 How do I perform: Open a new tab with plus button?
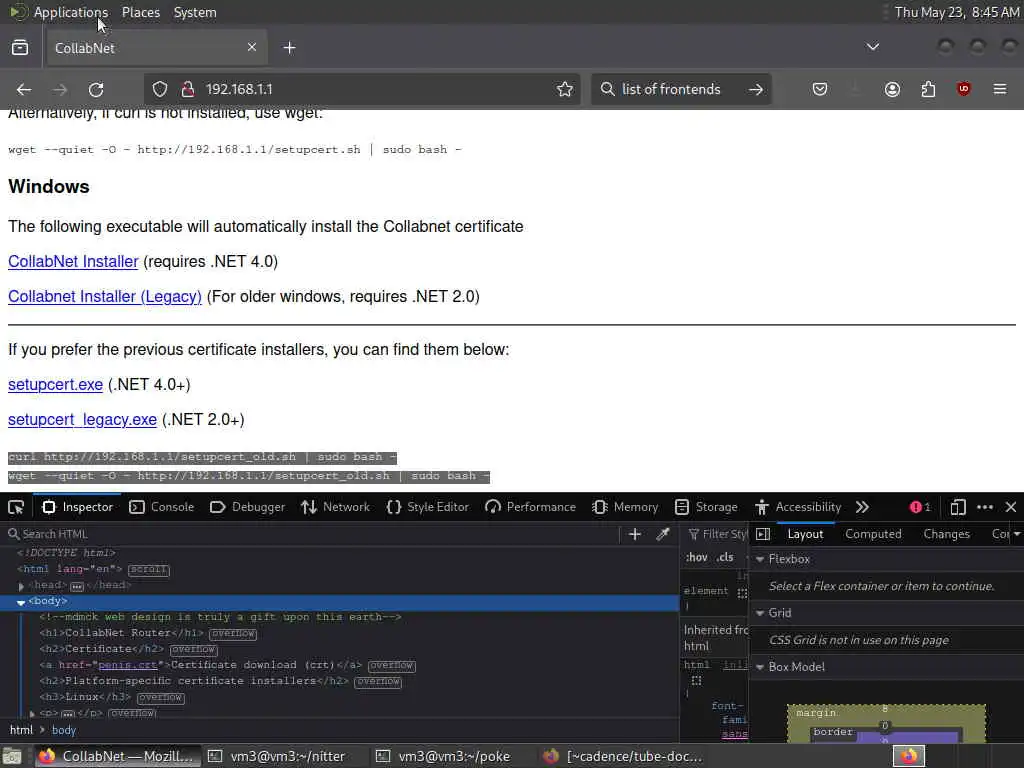click(x=289, y=48)
